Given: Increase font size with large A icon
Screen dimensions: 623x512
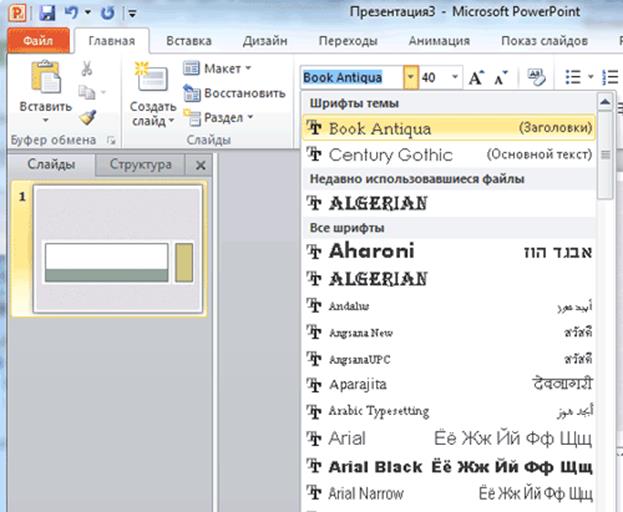Looking at the screenshot, I should coord(477,77).
